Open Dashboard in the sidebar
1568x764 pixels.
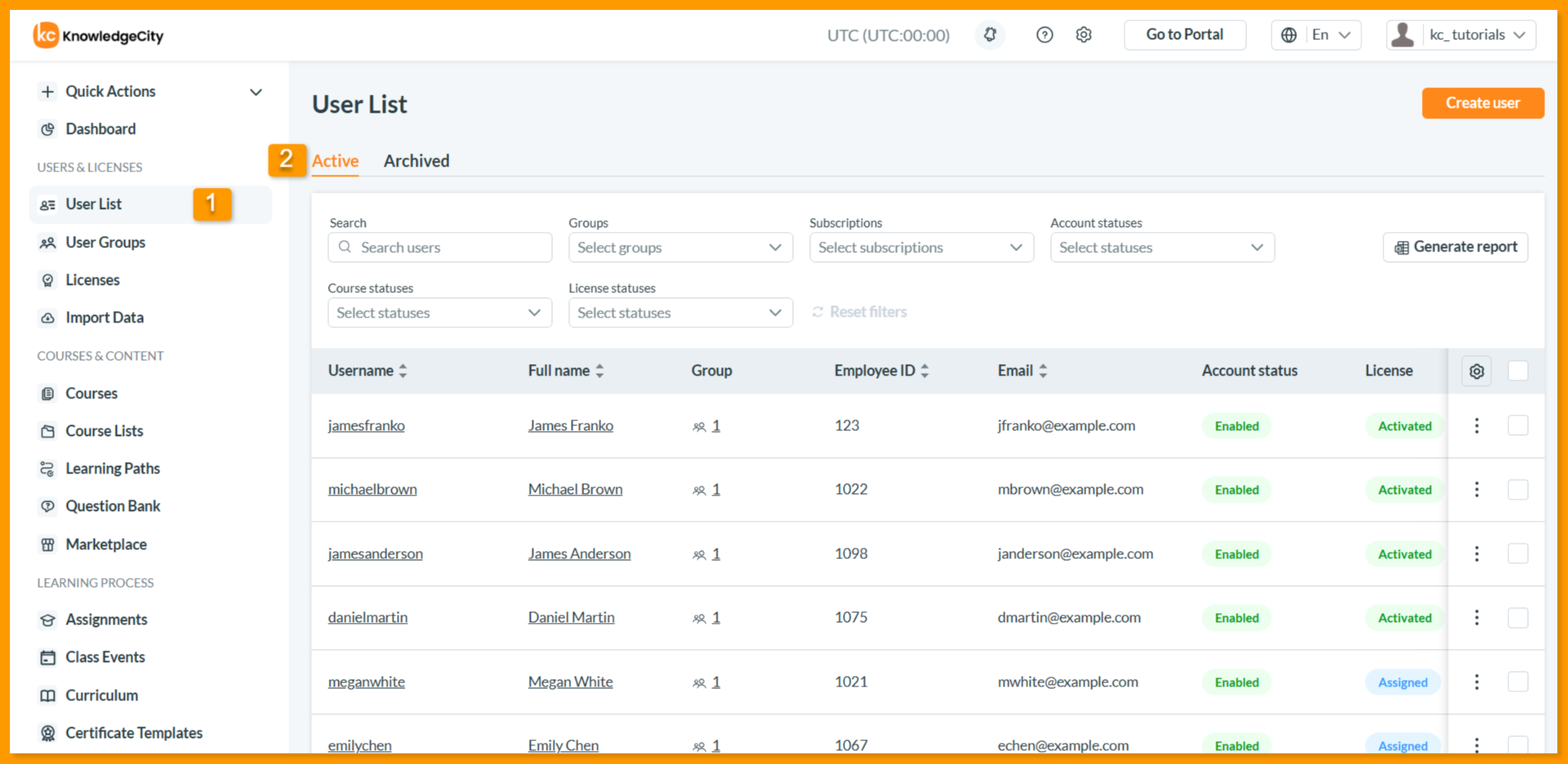tap(100, 129)
